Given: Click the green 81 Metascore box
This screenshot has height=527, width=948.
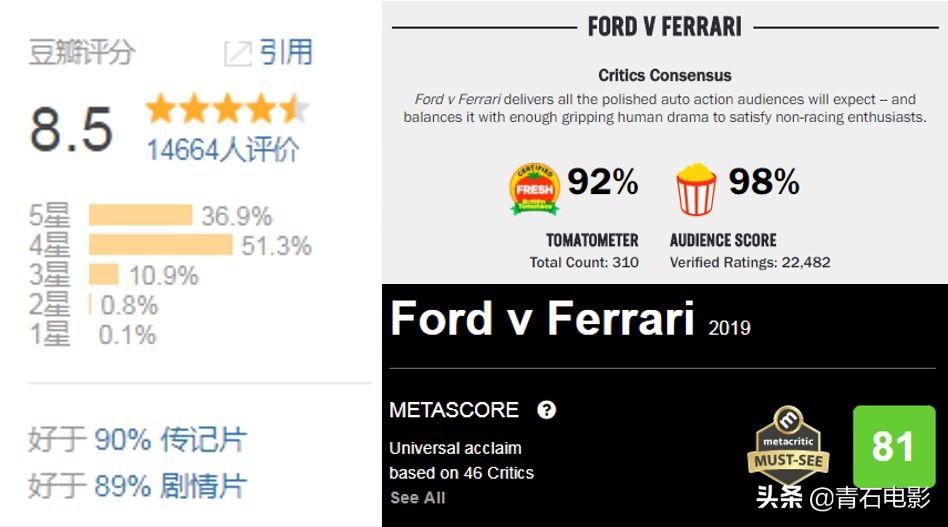Looking at the screenshot, I should tap(893, 446).
